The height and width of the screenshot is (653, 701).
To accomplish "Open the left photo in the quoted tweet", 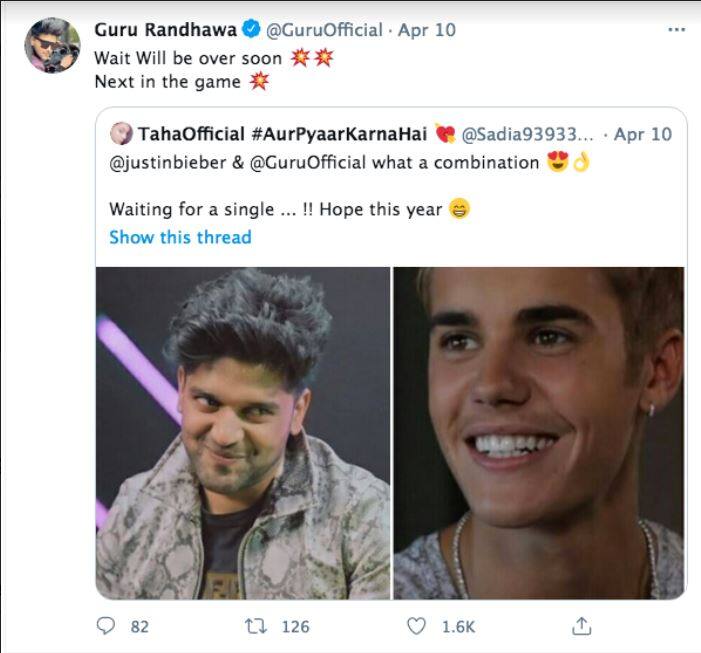I will [x=243, y=432].
